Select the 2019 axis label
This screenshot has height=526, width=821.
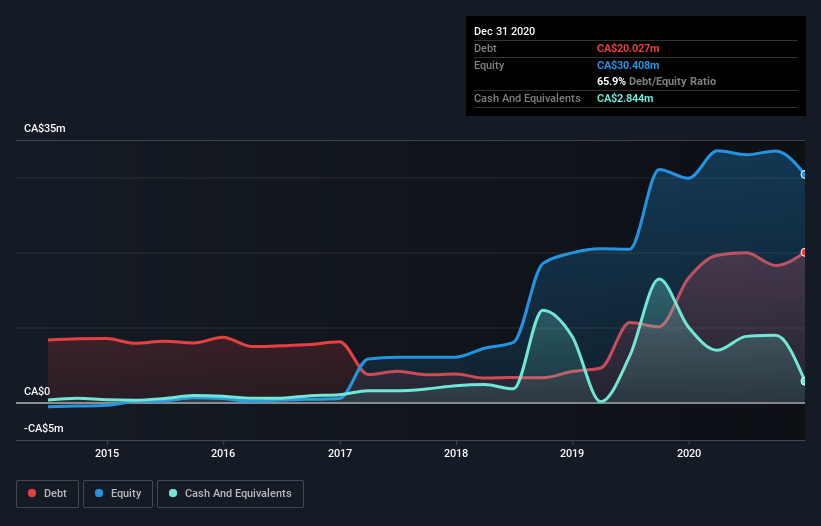click(x=572, y=453)
